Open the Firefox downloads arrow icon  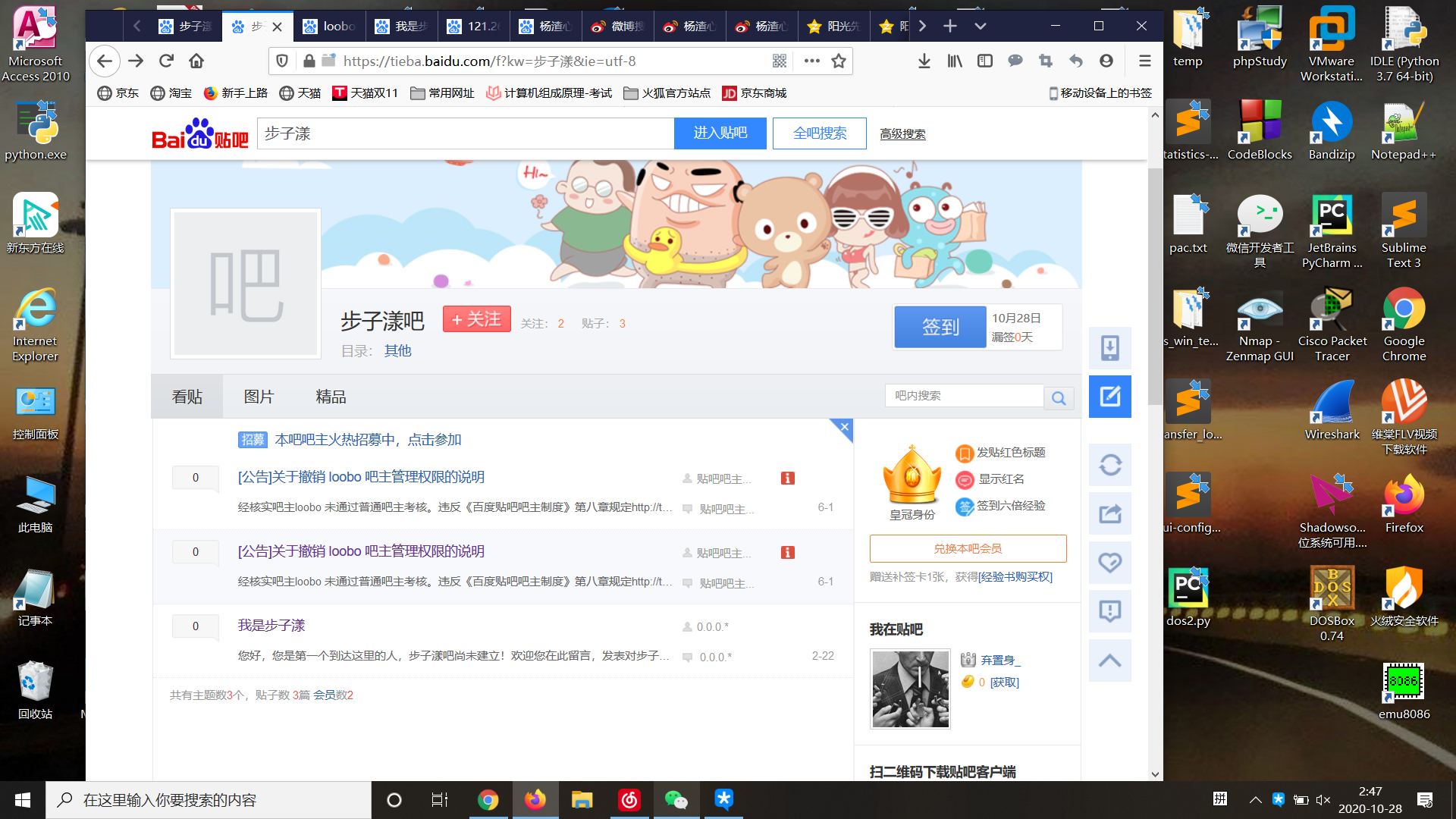point(924,61)
